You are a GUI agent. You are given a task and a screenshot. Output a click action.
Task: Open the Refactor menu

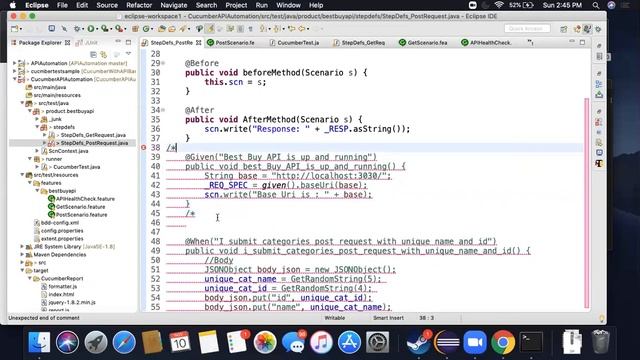tap(139, 5)
